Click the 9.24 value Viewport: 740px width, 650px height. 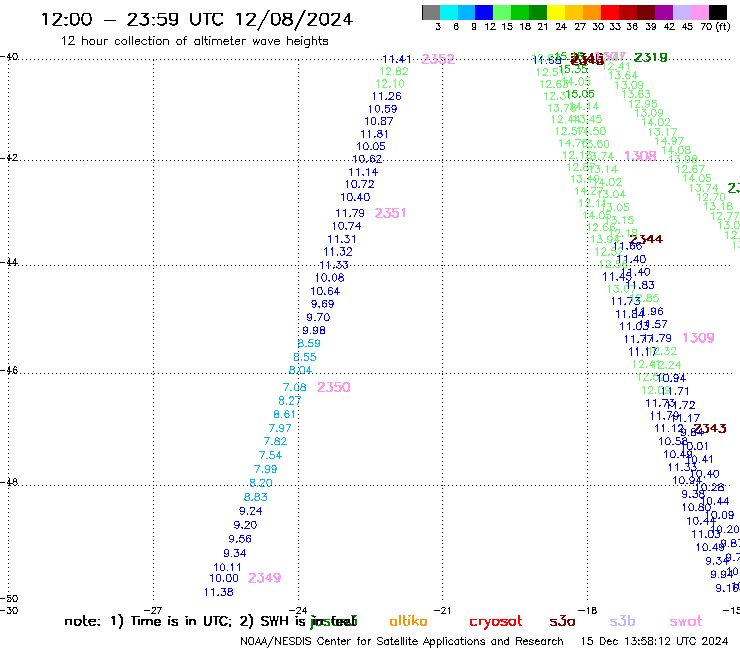(x=251, y=511)
